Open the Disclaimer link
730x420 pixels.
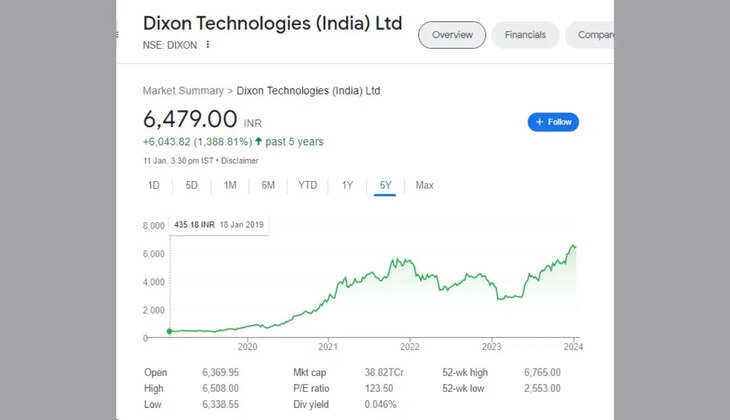[x=240, y=161]
